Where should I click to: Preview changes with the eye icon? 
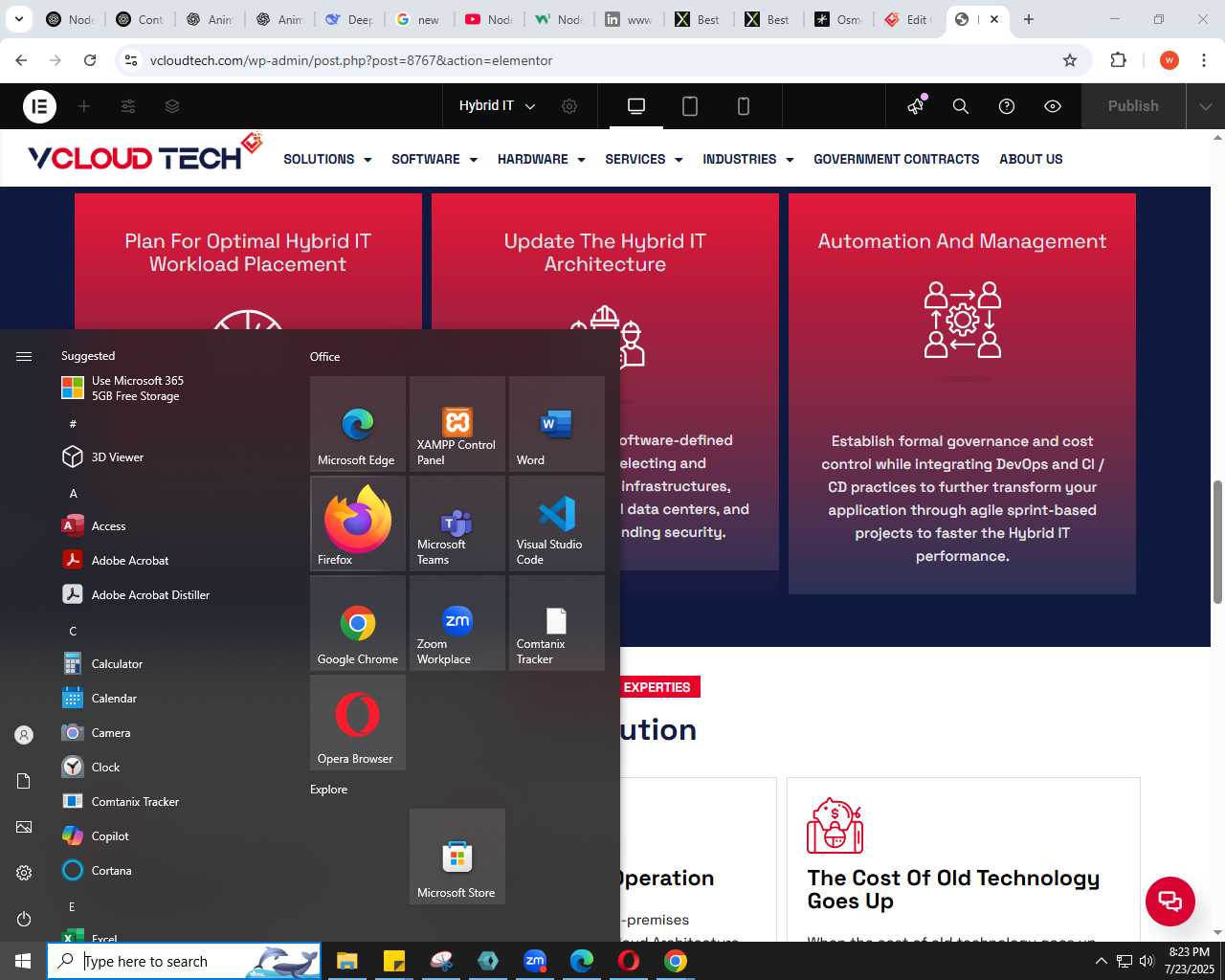tap(1053, 106)
